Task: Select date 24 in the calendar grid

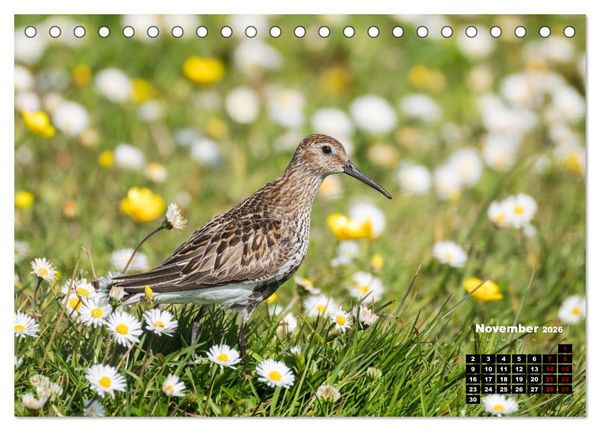Action: pyautogui.click(x=488, y=390)
